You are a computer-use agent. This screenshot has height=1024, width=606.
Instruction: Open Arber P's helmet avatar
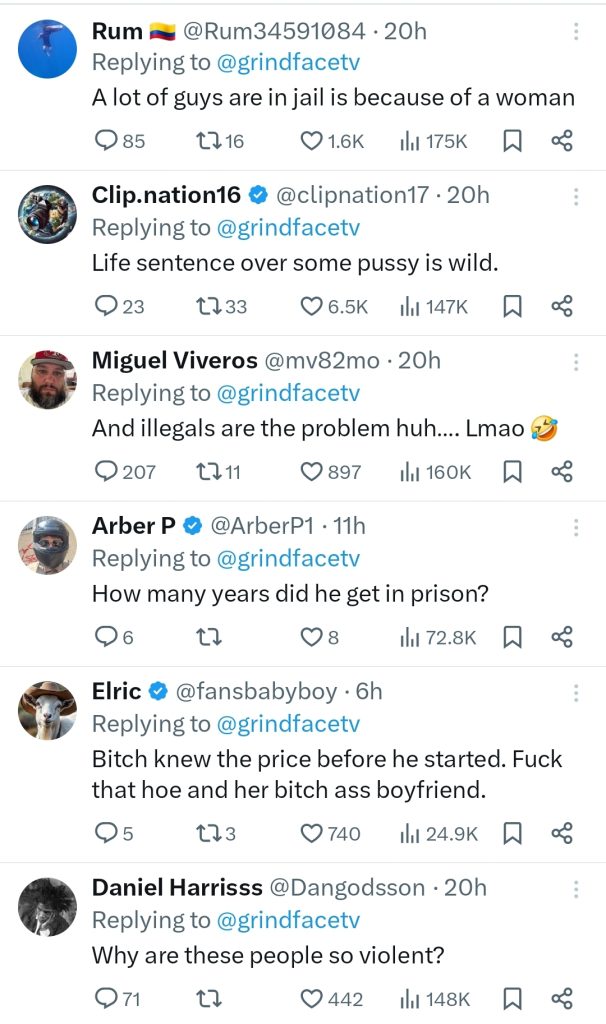coord(48,545)
